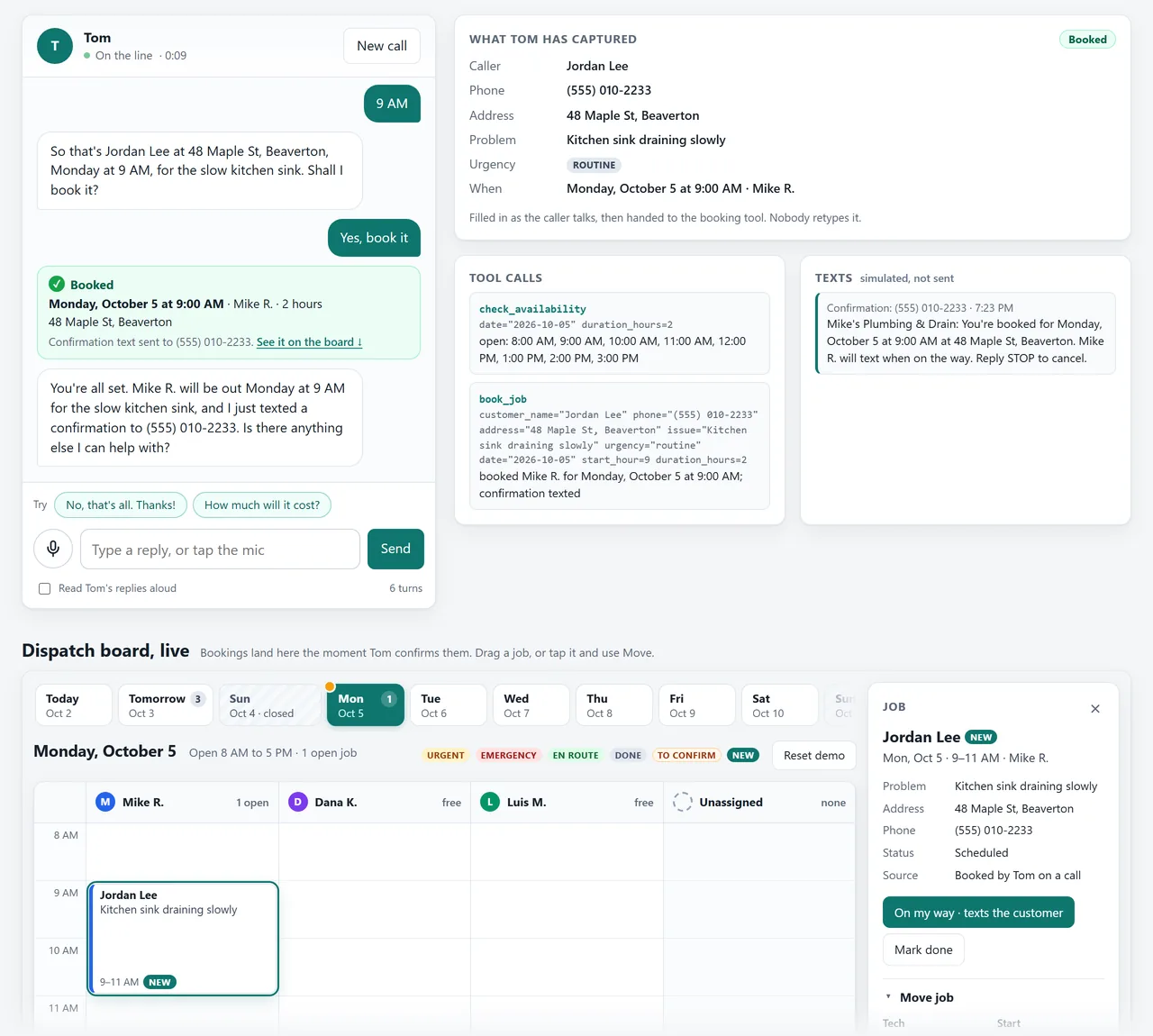
Task: Click Luis M. technician avatar
Action: [490, 802]
